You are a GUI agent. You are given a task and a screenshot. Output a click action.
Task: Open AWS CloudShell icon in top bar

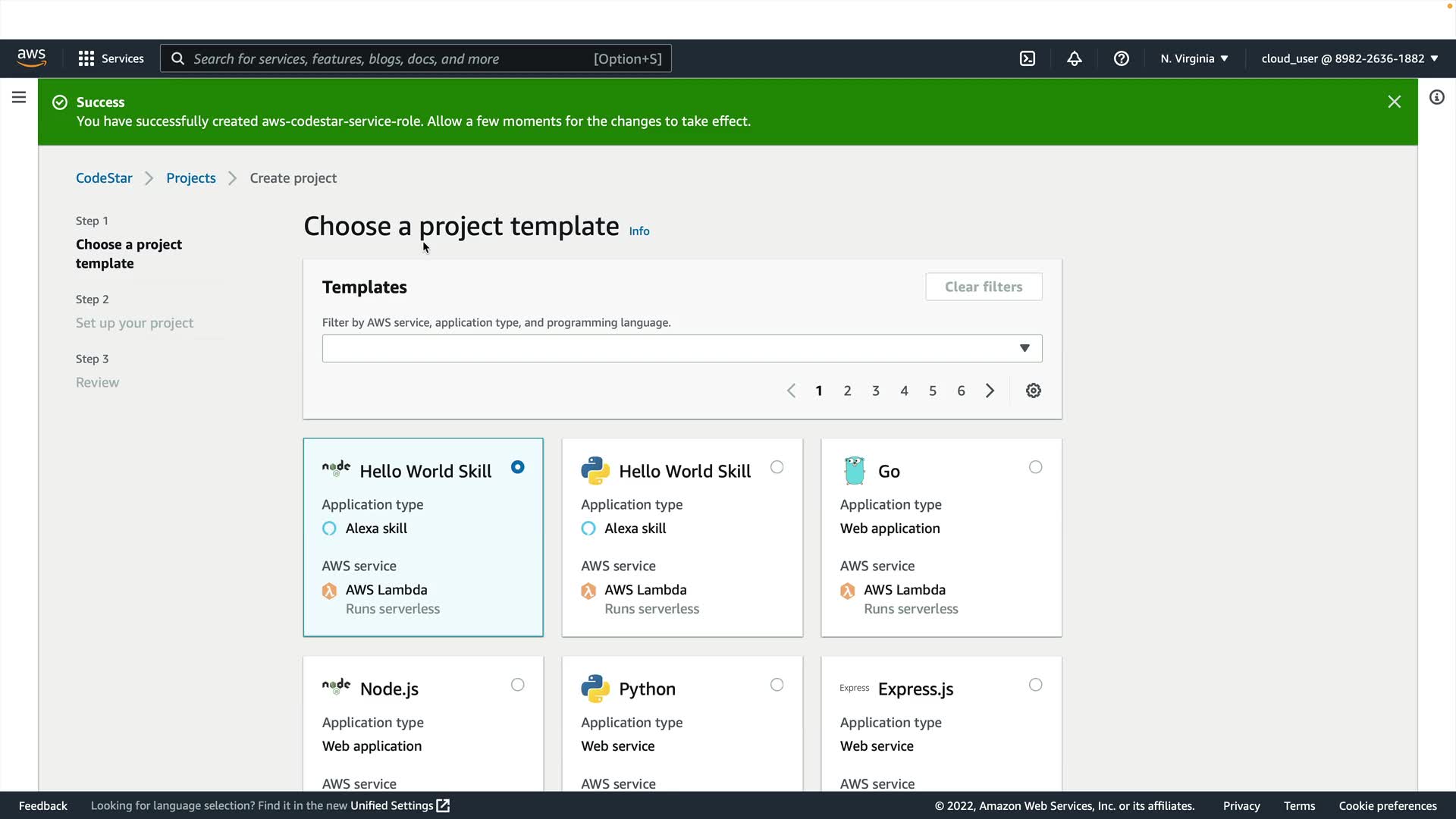(x=1028, y=58)
